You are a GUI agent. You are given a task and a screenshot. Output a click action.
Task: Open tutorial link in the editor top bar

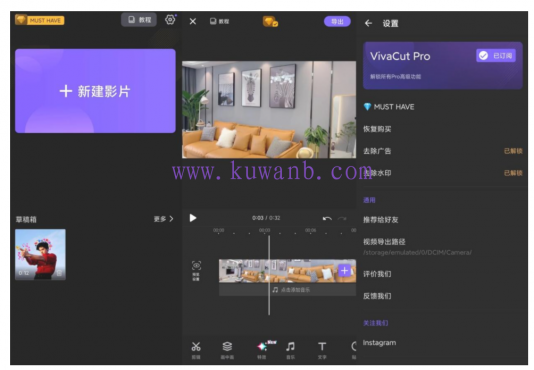219,21
